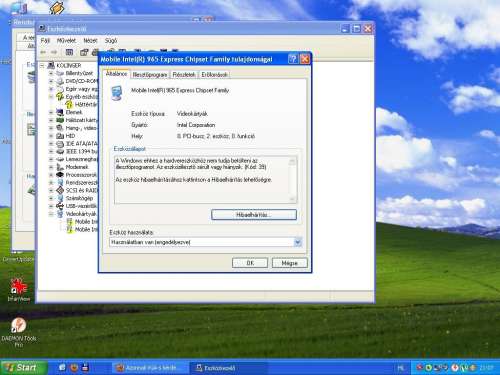500x375 pixels.
Task: Click the first taskbar window button beside Eszközkezelő
Action: (x=150, y=368)
